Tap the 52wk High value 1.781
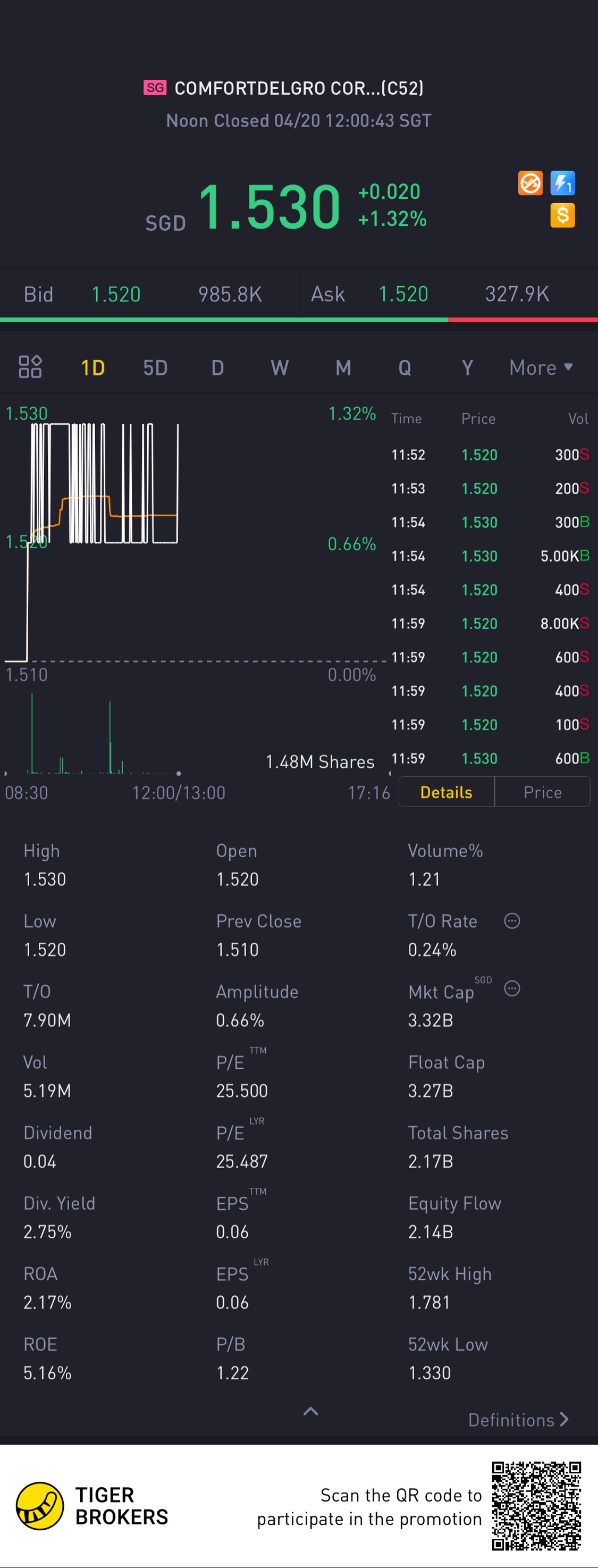Image resolution: width=598 pixels, height=1568 pixels. point(429,1303)
